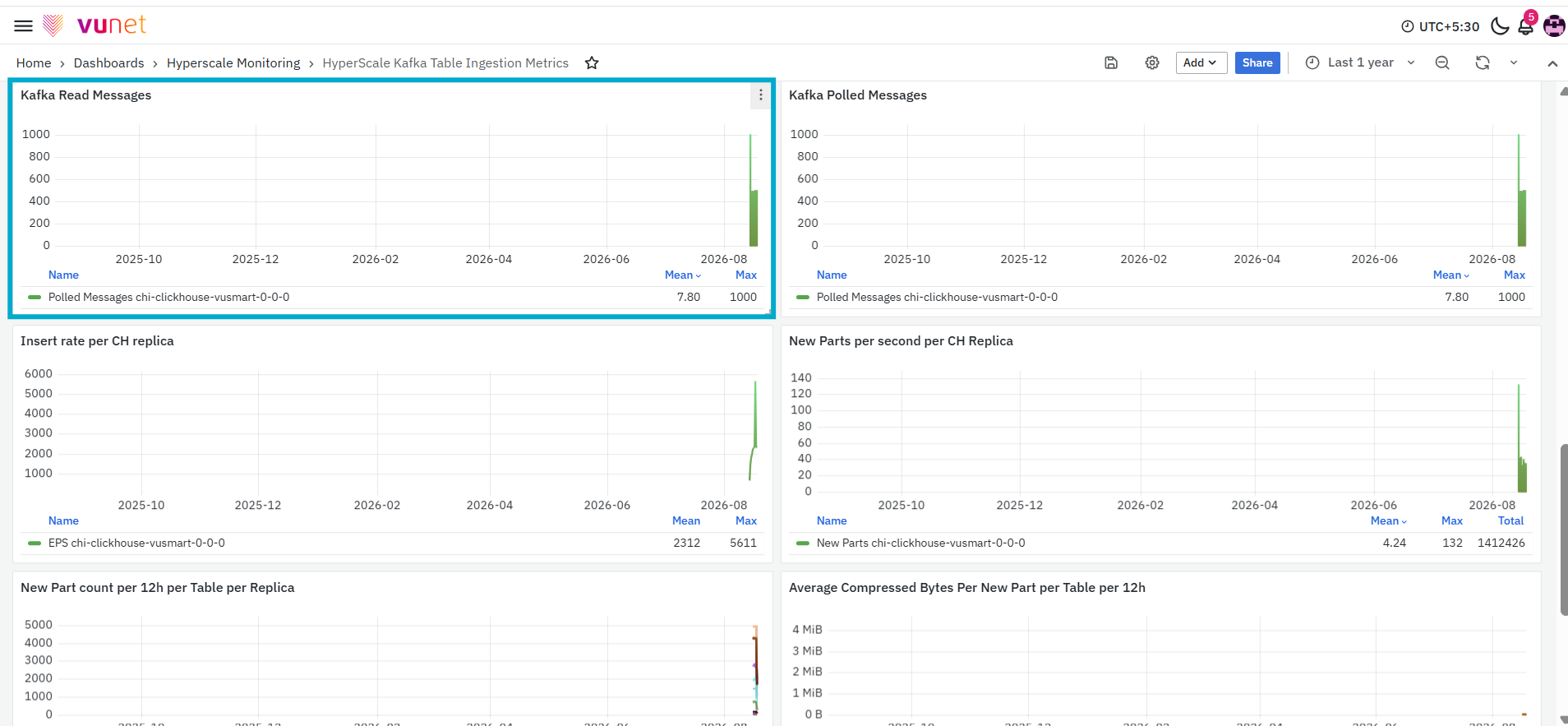The height and width of the screenshot is (726, 1568).
Task: Save the dashboard using the save icon
Action: coord(1111,62)
